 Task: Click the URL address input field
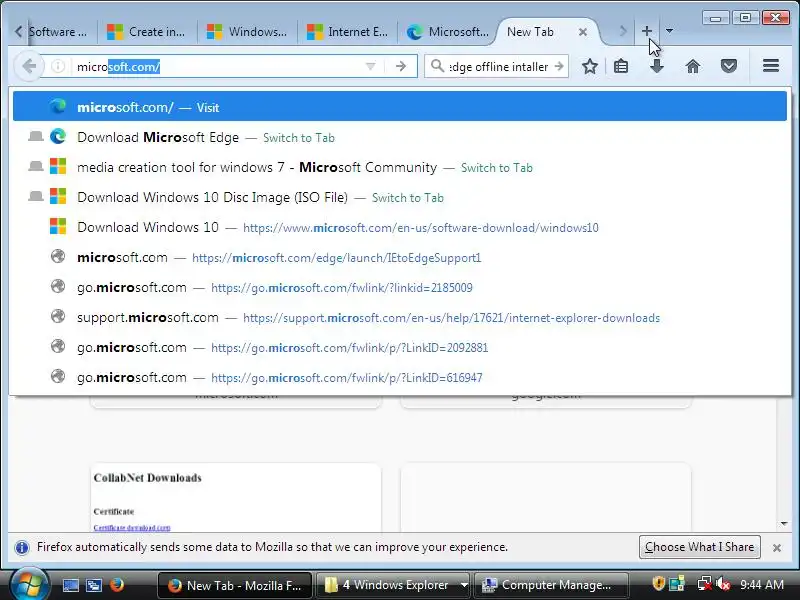point(219,67)
